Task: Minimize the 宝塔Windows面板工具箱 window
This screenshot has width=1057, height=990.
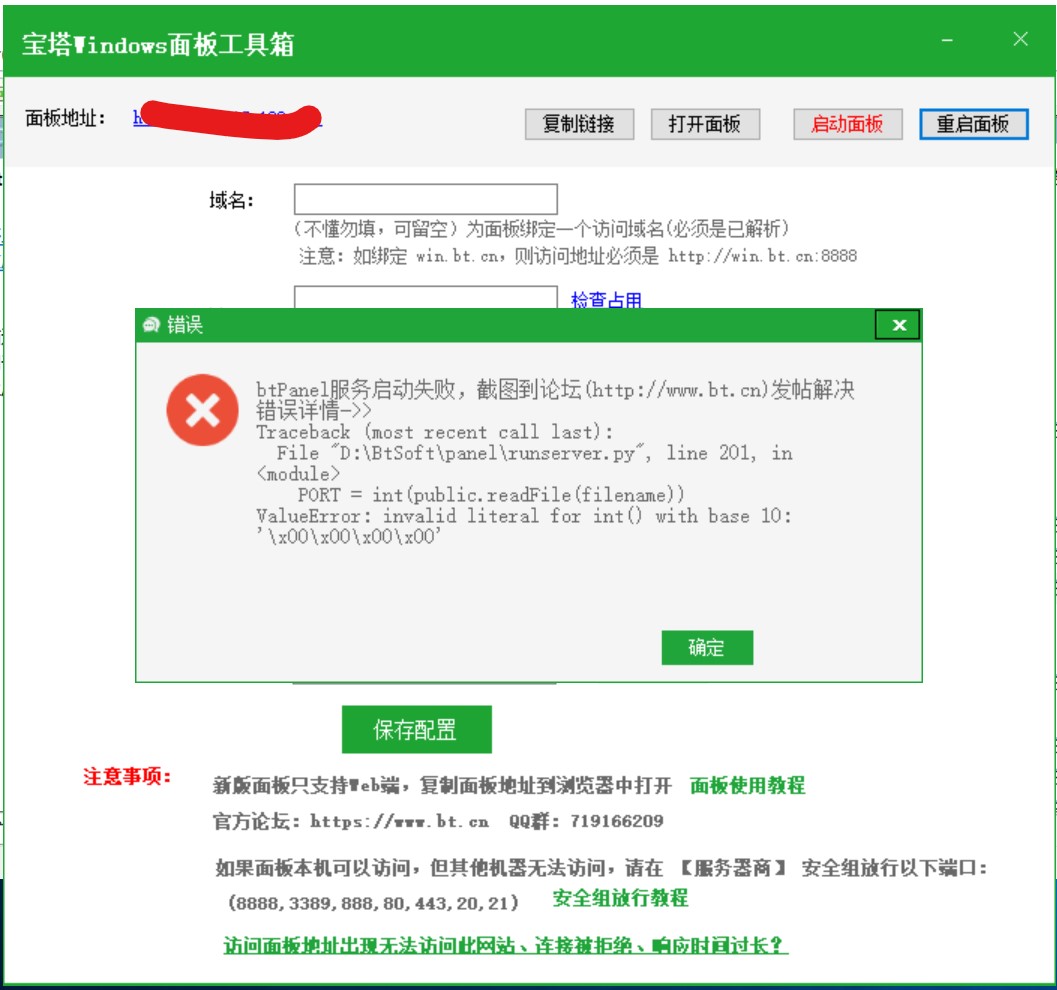Action: point(947,40)
